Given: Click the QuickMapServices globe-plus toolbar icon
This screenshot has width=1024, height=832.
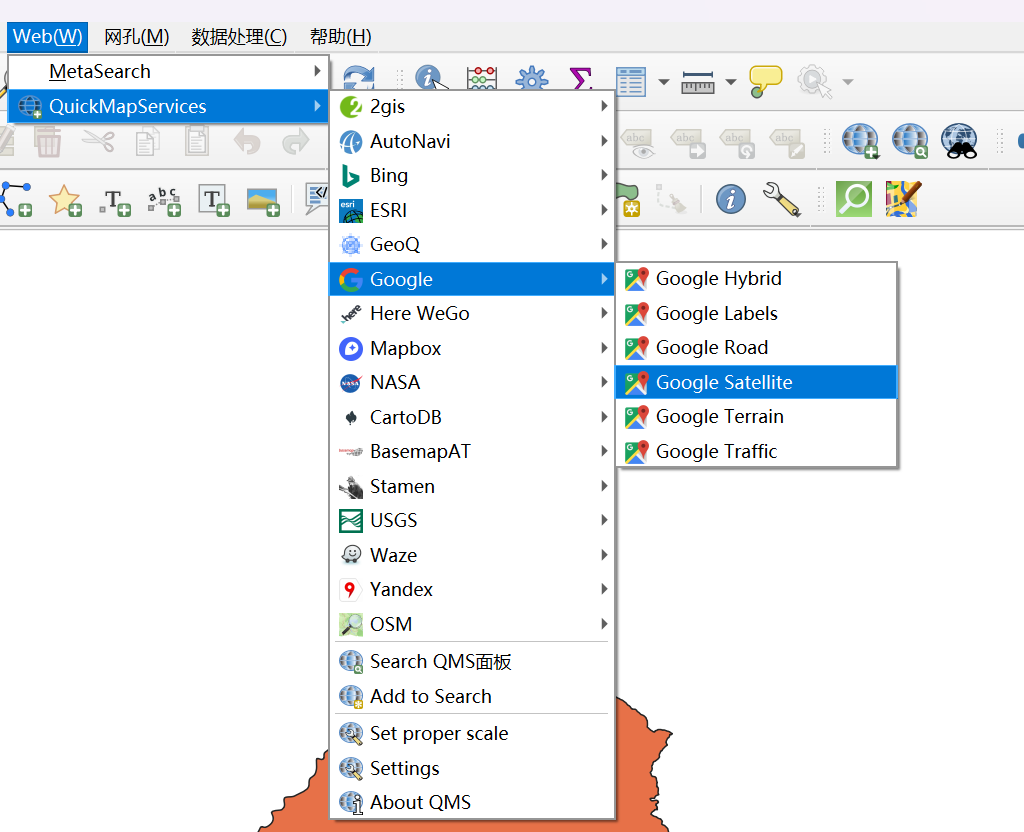Looking at the screenshot, I should [860, 141].
